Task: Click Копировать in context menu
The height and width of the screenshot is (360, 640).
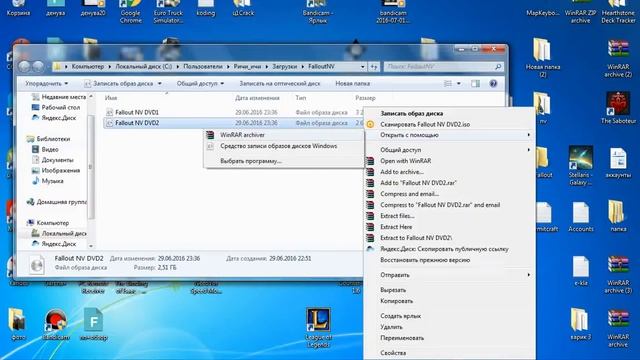Action: 396,301
